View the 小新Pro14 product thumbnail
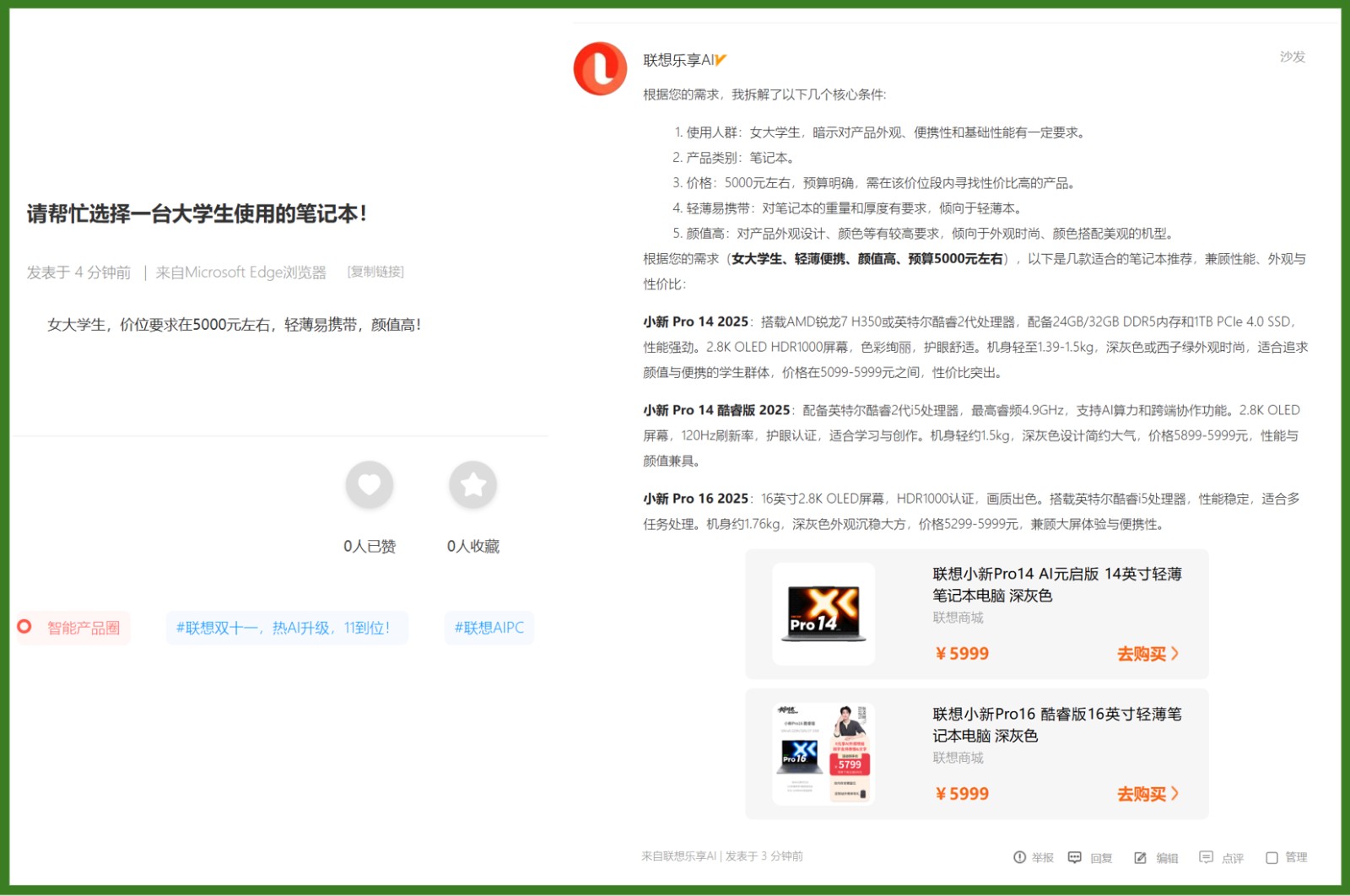This screenshot has width=1350, height=896. click(x=823, y=614)
